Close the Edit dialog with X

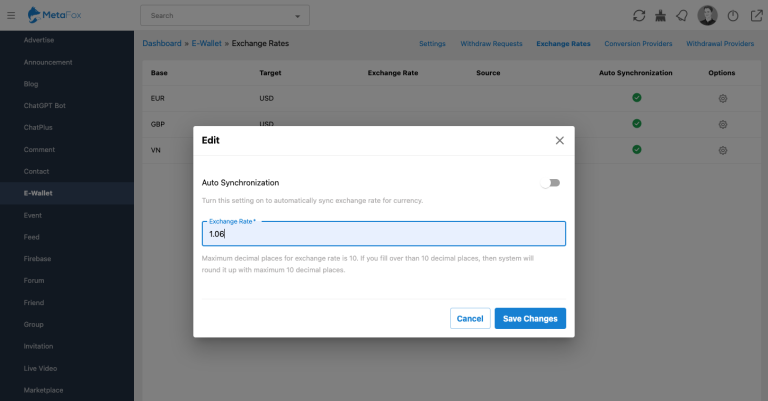[559, 141]
